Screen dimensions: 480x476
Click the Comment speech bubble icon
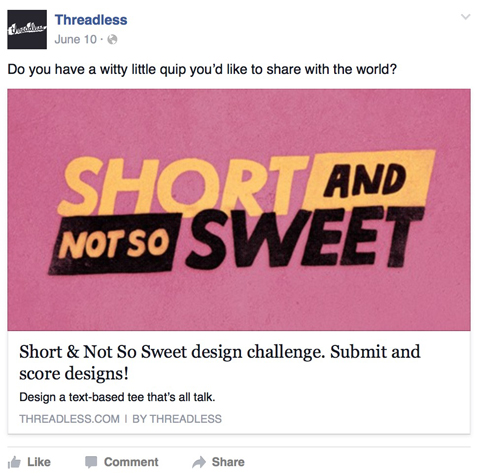(91, 462)
